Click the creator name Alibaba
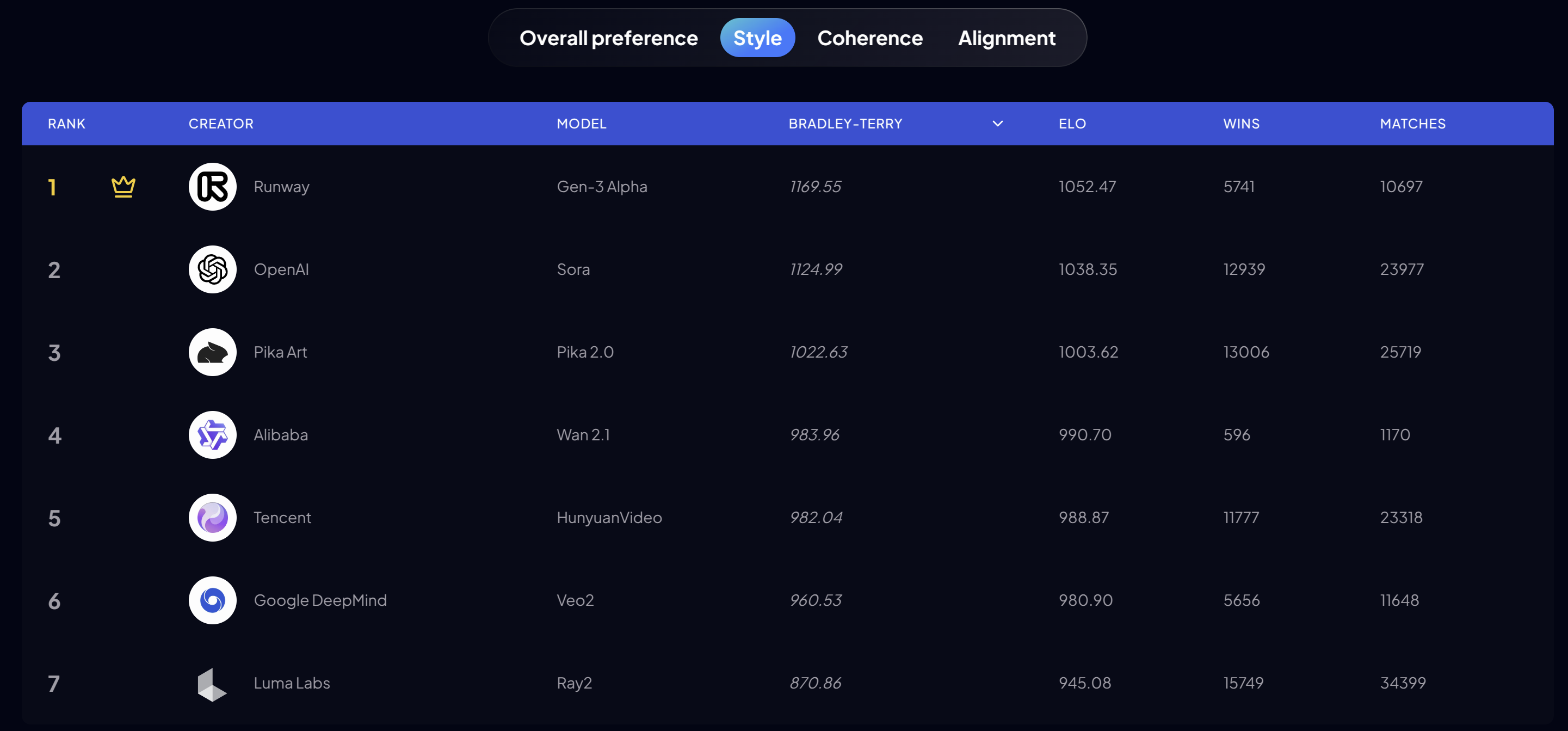This screenshot has height=731, width=1568. click(x=281, y=435)
